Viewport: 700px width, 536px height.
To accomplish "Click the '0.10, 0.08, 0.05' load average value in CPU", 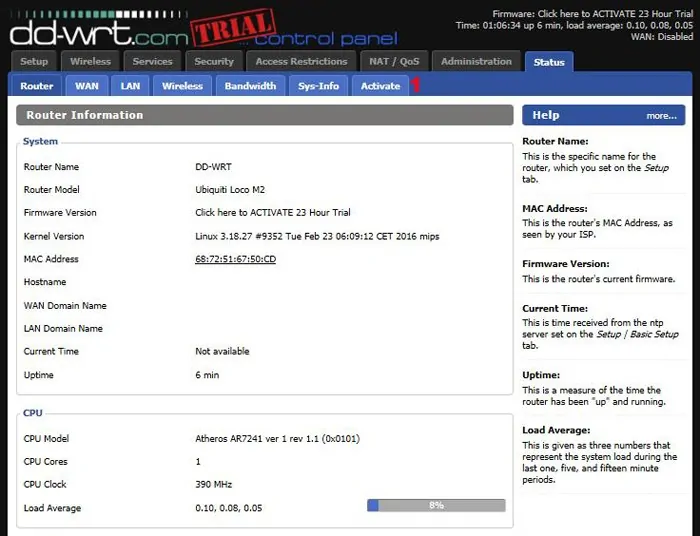I will tap(229, 508).
